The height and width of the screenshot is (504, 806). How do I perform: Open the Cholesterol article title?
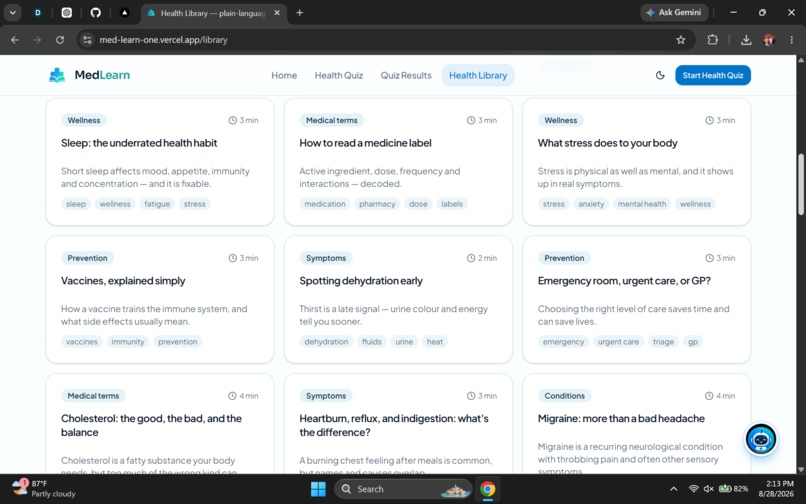coord(151,425)
